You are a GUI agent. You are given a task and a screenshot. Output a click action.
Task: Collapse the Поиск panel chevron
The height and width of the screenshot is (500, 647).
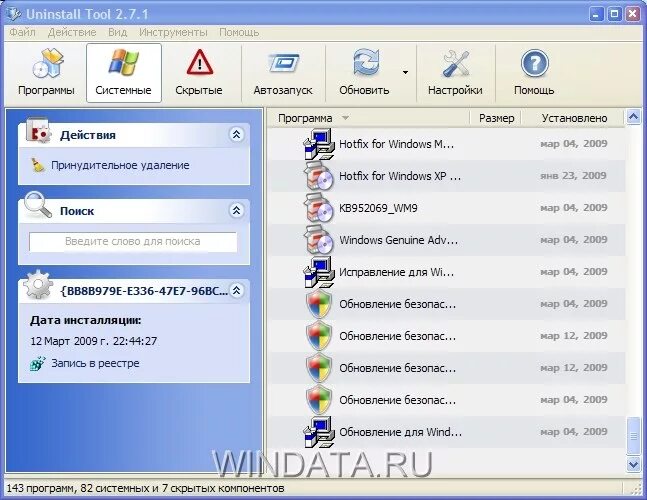236,210
